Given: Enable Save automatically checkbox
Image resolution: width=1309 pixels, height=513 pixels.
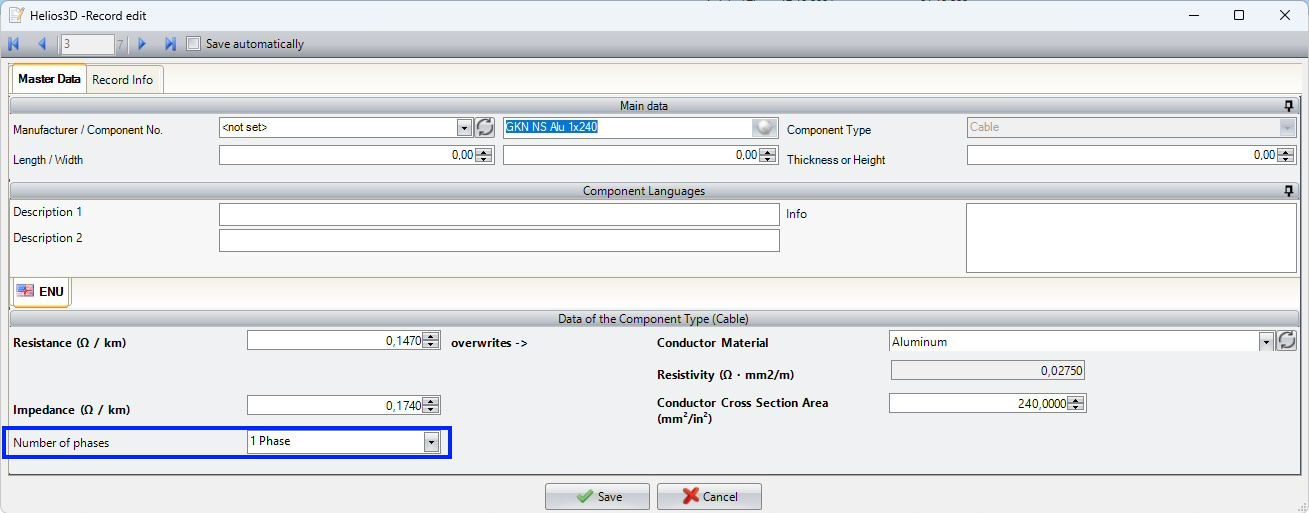Looking at the screenshot, I should coord(194,44).
